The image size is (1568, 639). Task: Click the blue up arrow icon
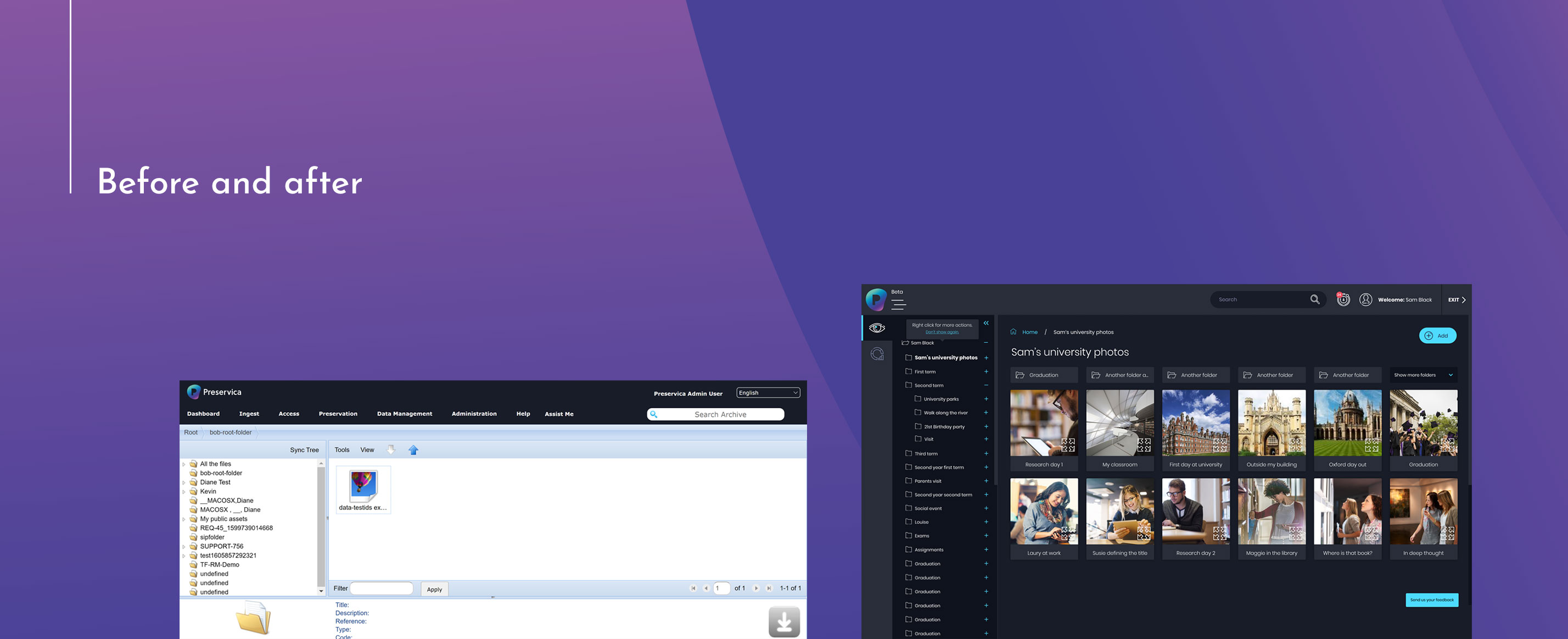point(413,449)
